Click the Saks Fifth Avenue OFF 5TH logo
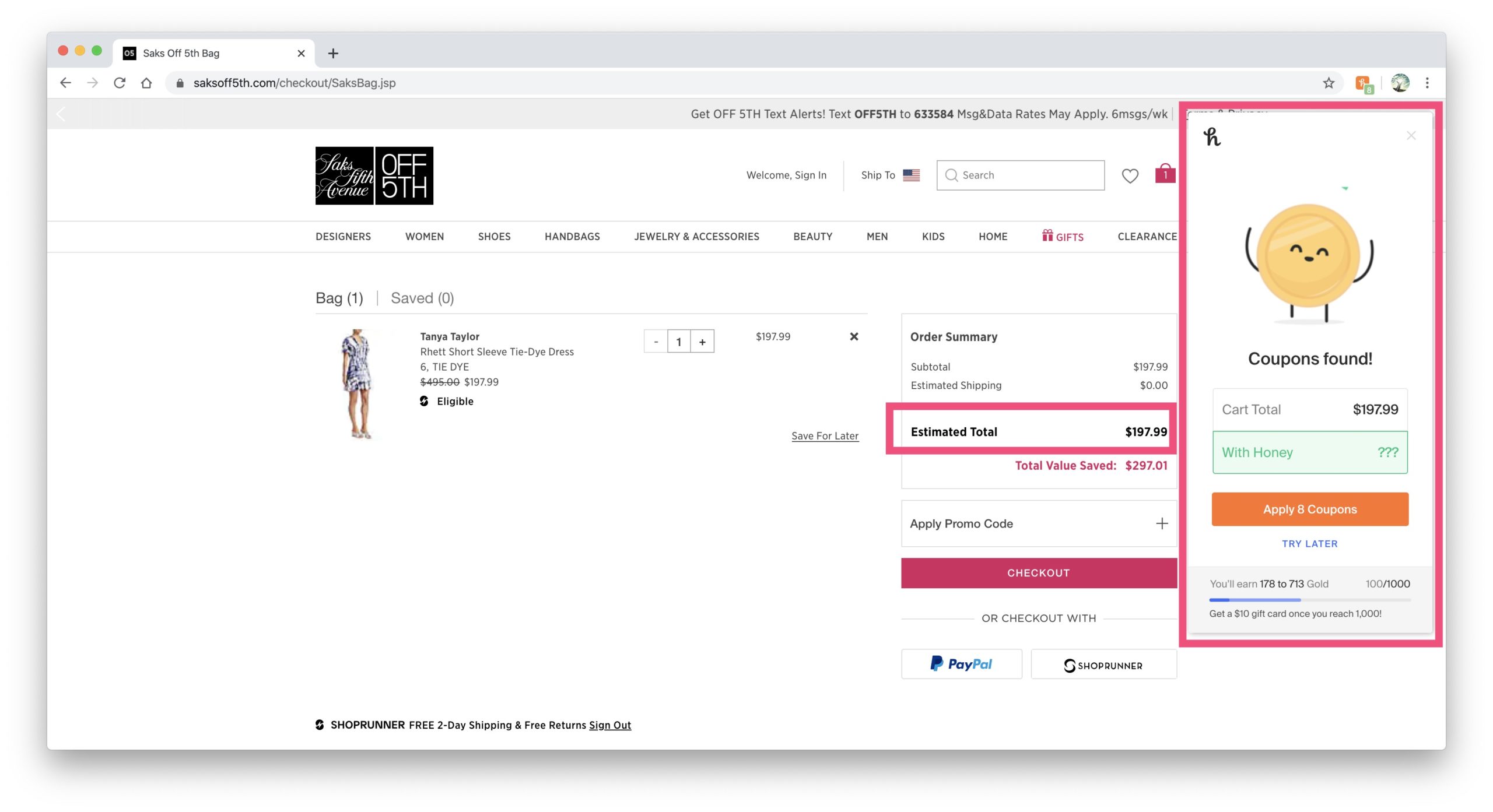The width and height of the screenshot is (1493, 812). (x=374, y=175)
